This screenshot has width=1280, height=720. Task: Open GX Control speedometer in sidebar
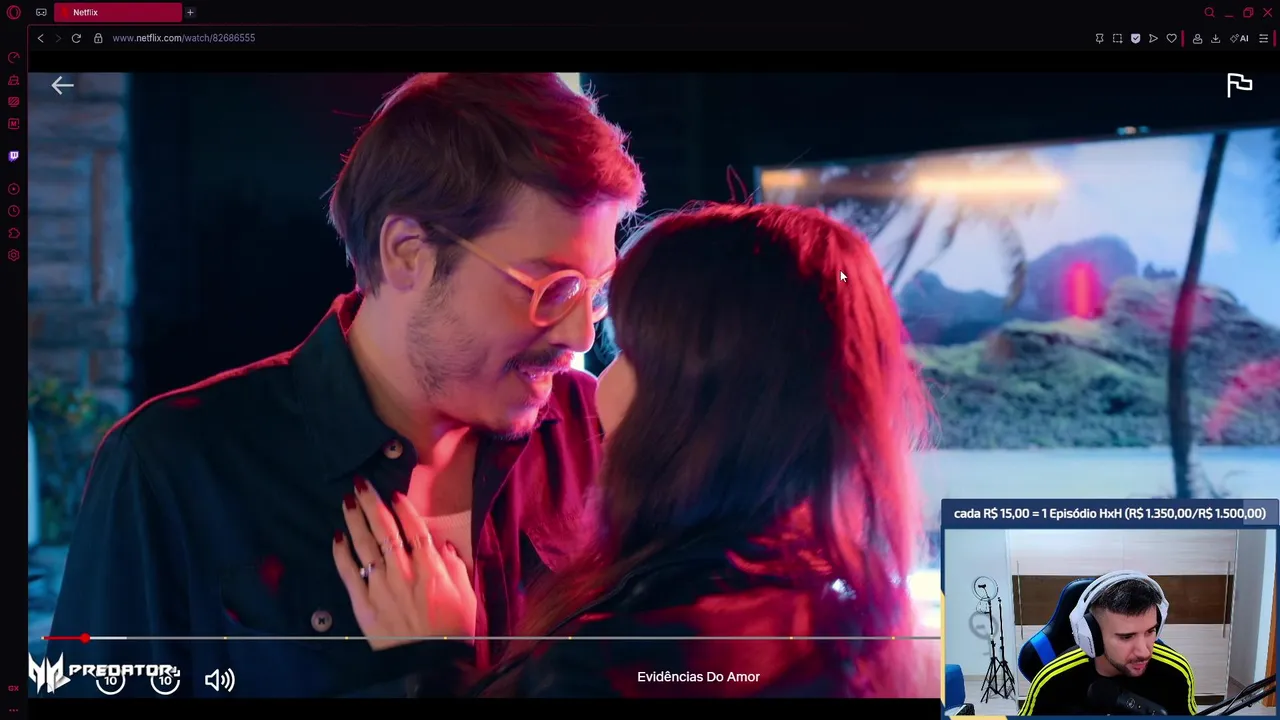click(x=13, y=58)
